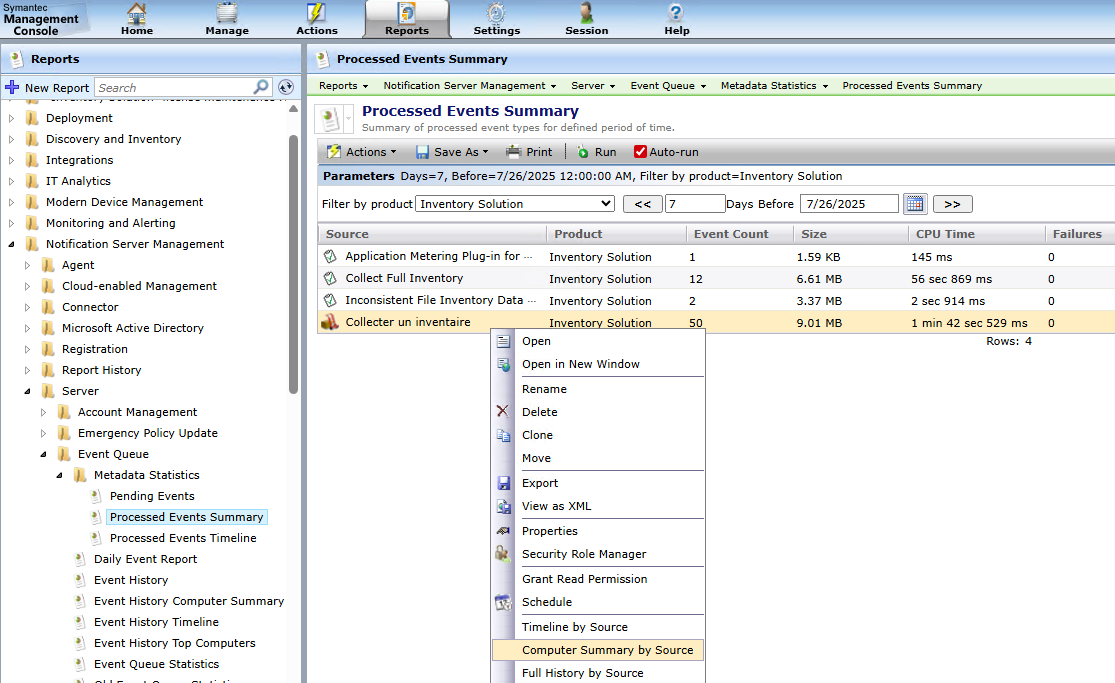Click the Processed Events Summary header report icon
Screen dimensions: 1115x683
[x=329, y=119]
